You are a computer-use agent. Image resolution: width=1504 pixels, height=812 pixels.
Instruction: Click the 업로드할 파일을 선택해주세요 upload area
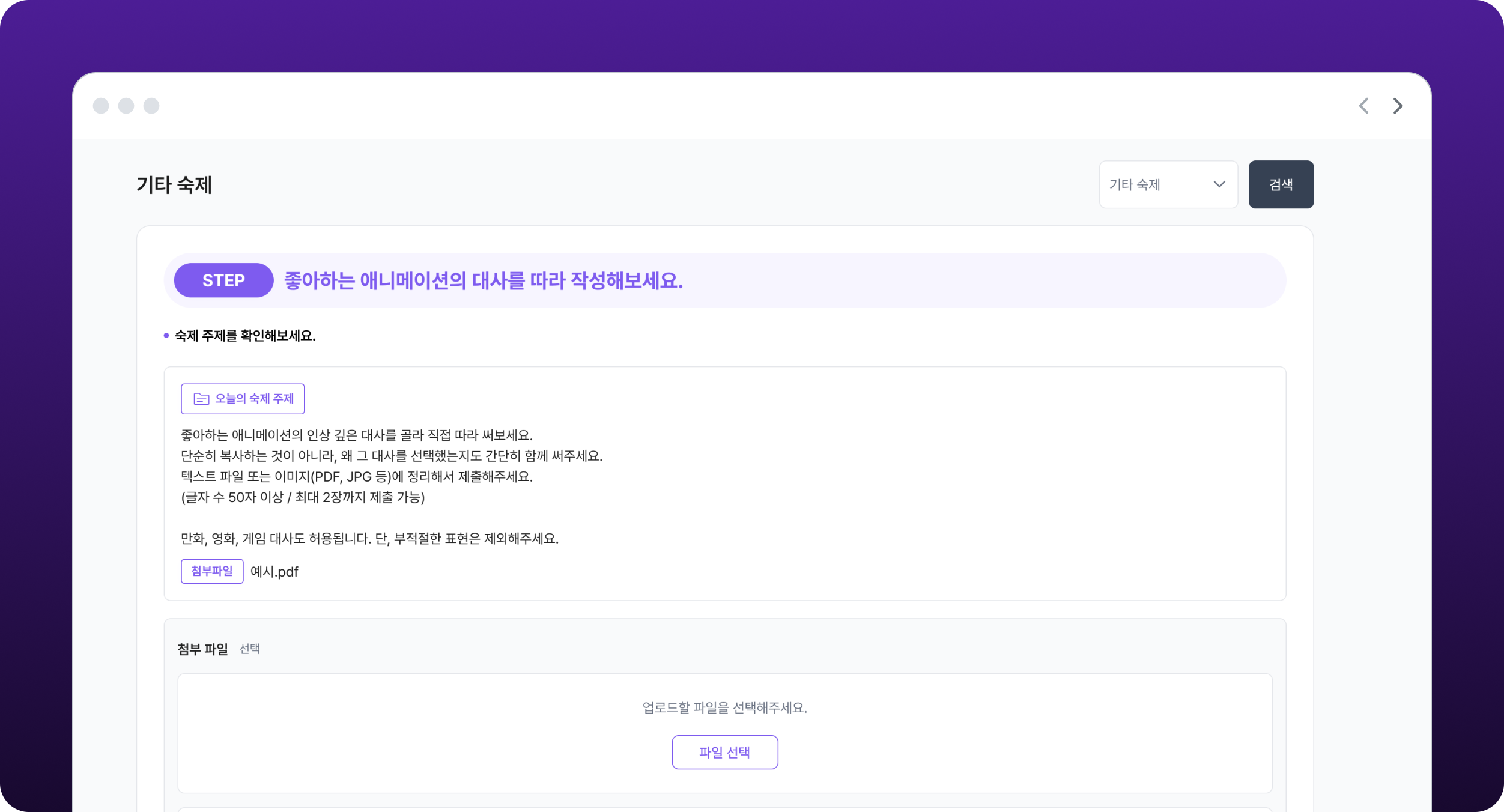coord(724,708)
